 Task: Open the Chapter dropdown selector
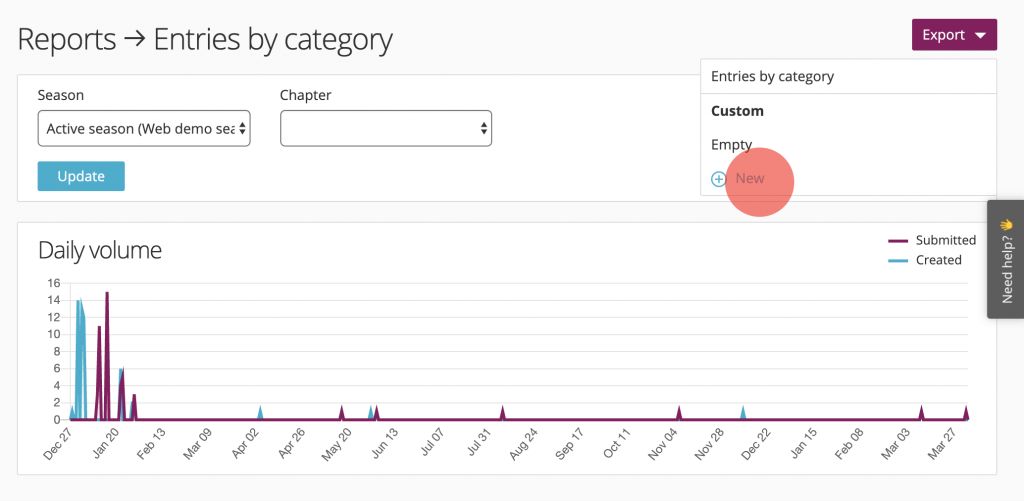pos(385,128)
